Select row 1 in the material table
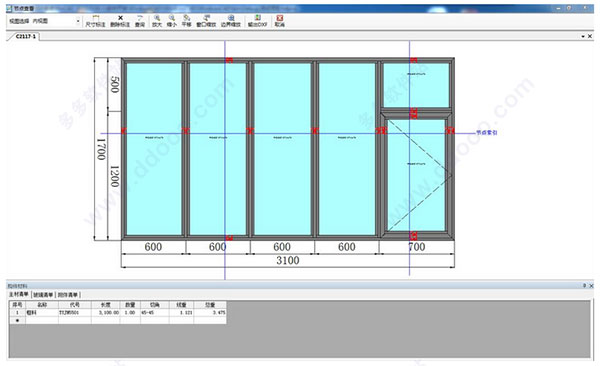 (118, 312)
